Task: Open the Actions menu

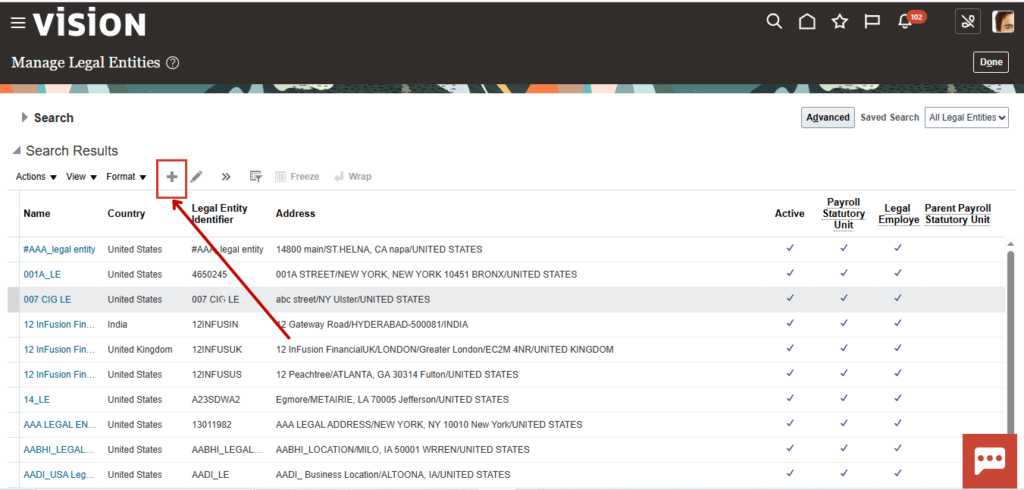Action: tap(36, 177)
